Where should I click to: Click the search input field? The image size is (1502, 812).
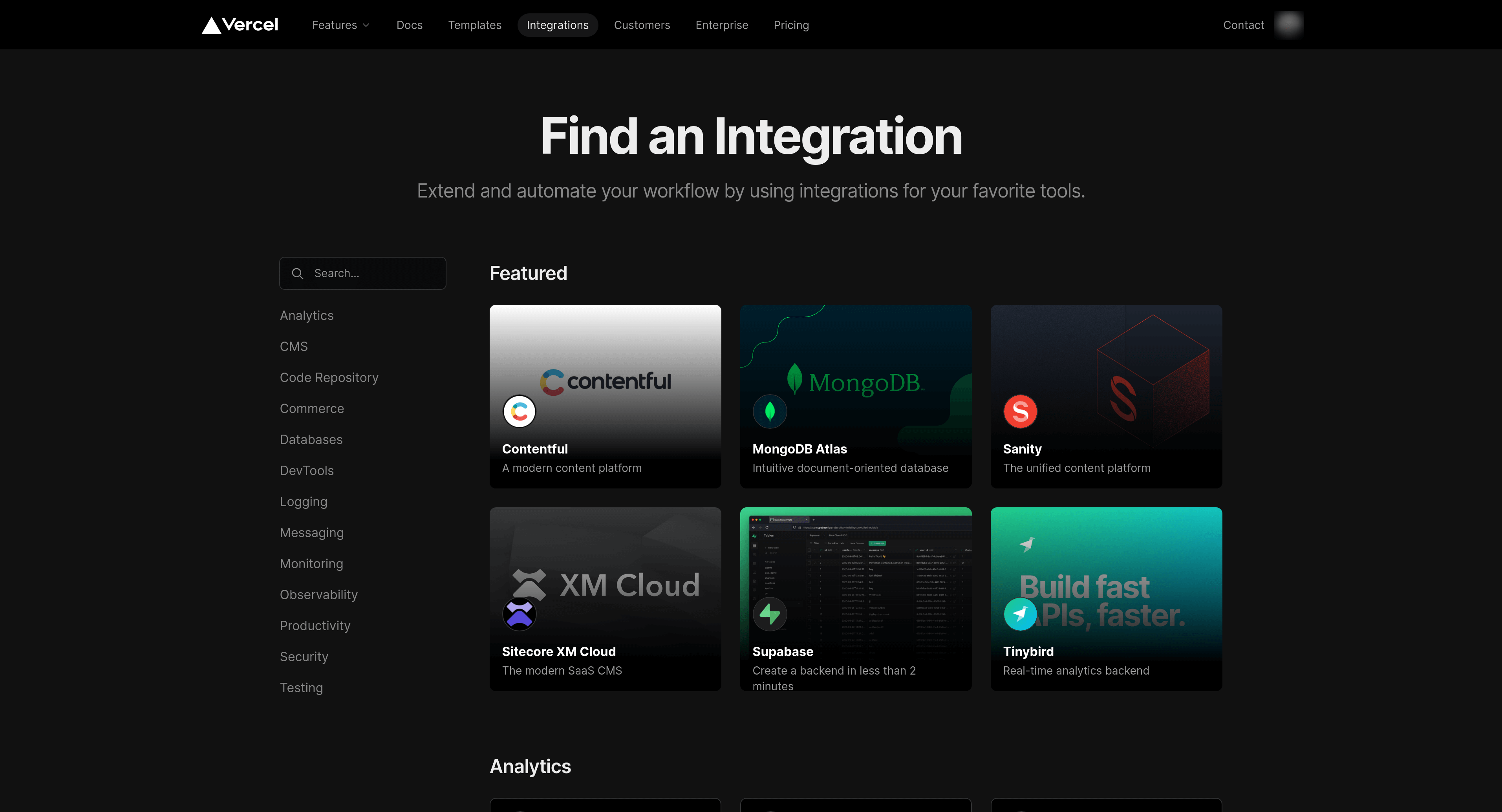(x=362, y=273)
